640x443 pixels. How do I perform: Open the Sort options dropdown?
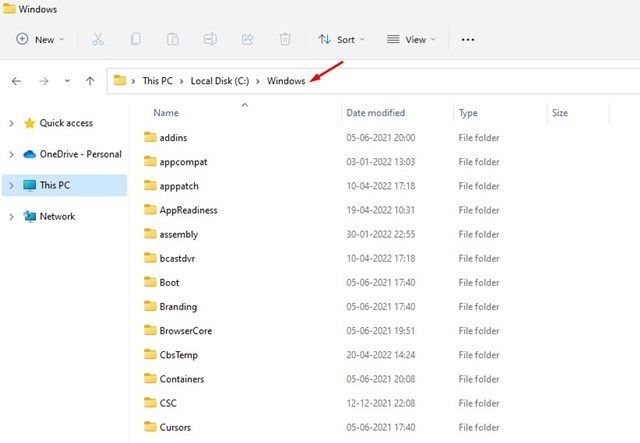point(341,40)
